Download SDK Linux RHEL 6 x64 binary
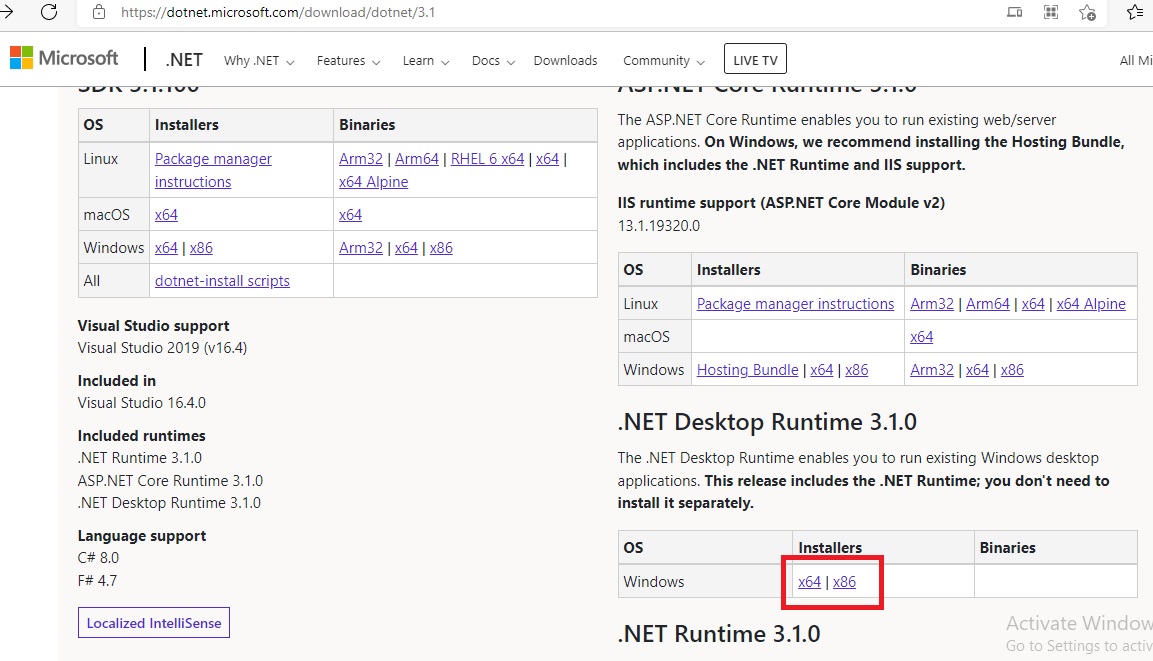Screen dimensions: 1153x661 tap(488, 159)
